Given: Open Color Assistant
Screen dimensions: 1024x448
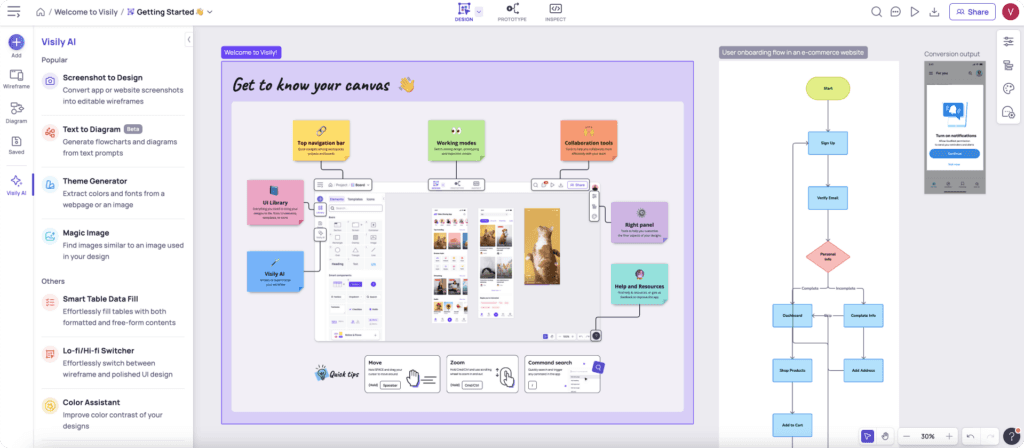Looking at the screenshot, I should (114, 414).
